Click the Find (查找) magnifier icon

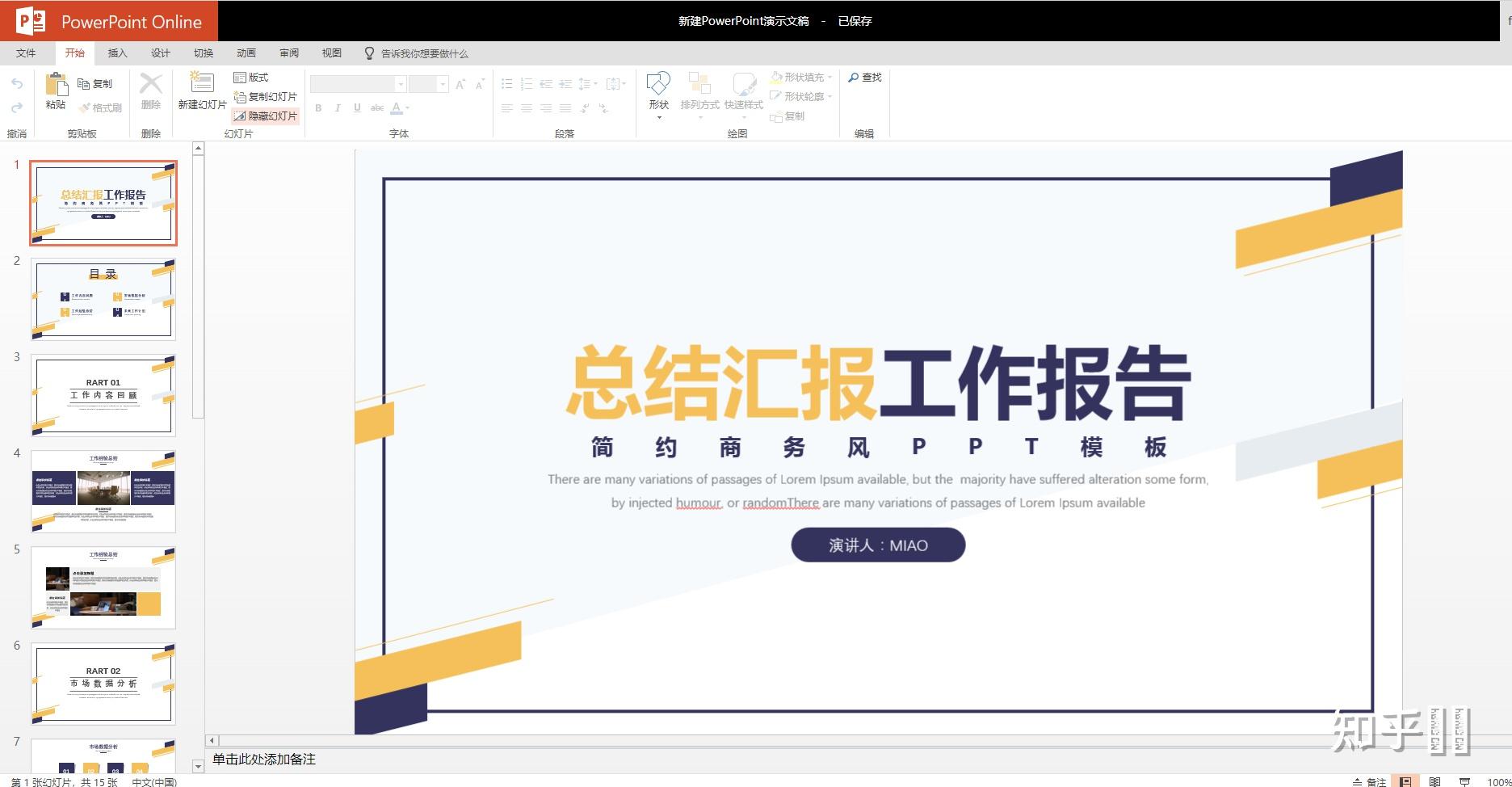[854, 78]
